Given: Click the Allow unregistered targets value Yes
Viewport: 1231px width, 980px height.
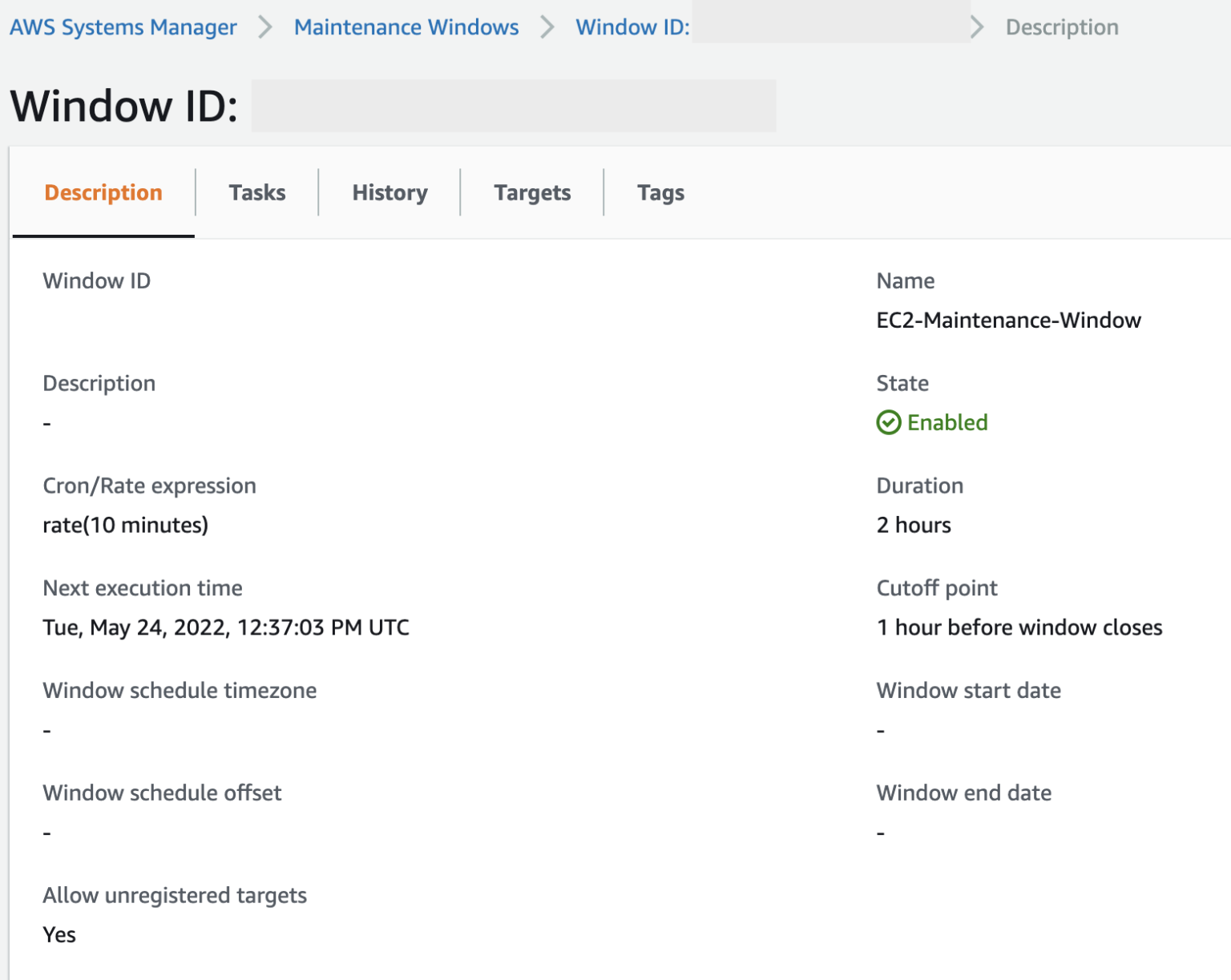Looking at the screenshot, I should (59, 934).
